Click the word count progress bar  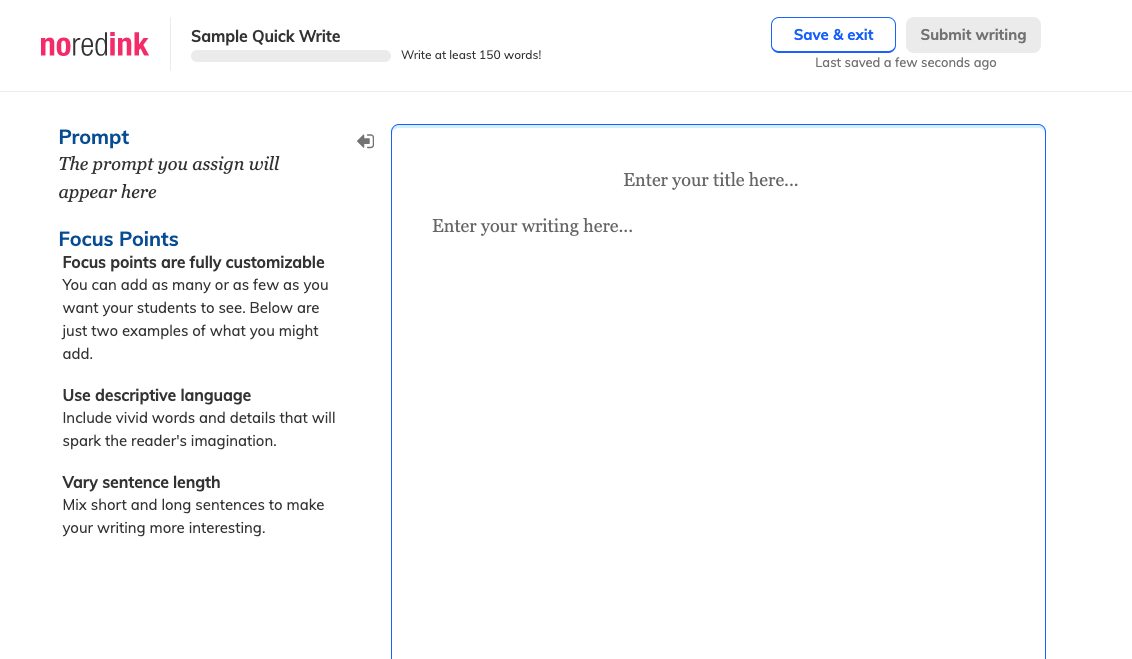(290, 56)
